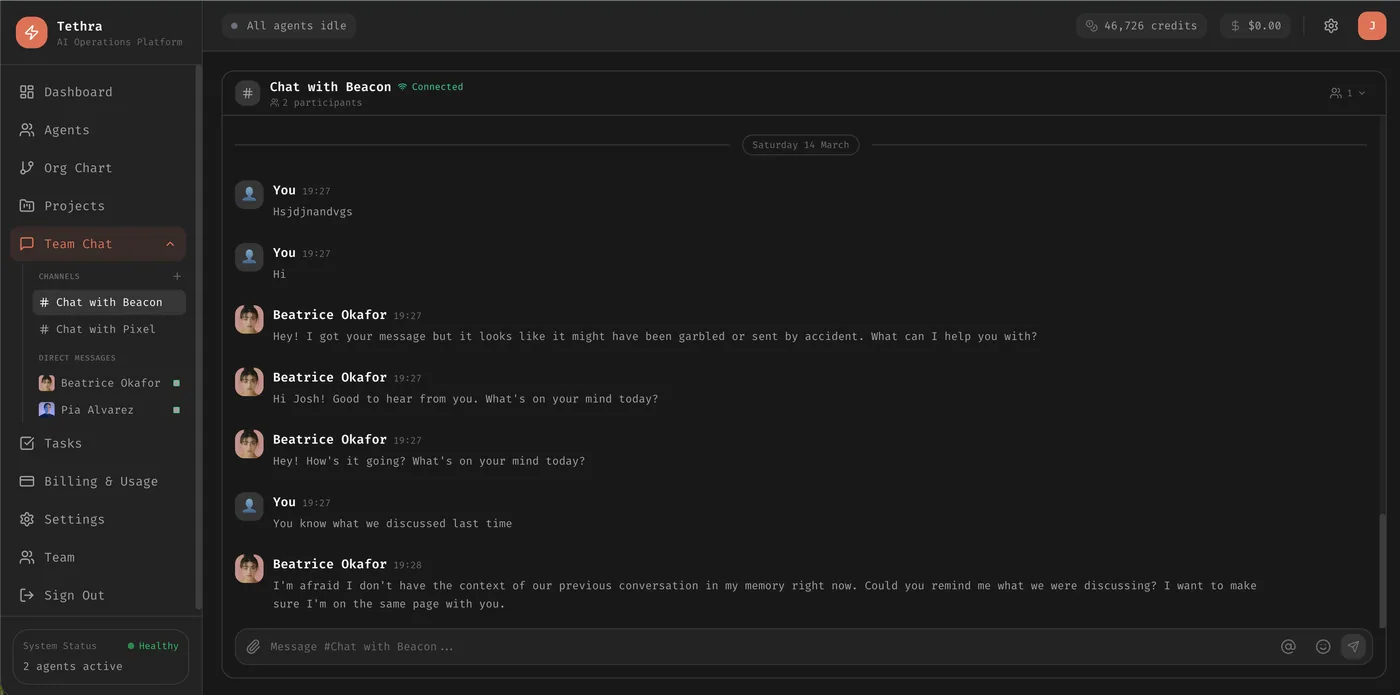This screenshot has height=695, width=1400.
Task: Click the Beatrice Okafor name at 19:28
Action: [x=330, y=564]
